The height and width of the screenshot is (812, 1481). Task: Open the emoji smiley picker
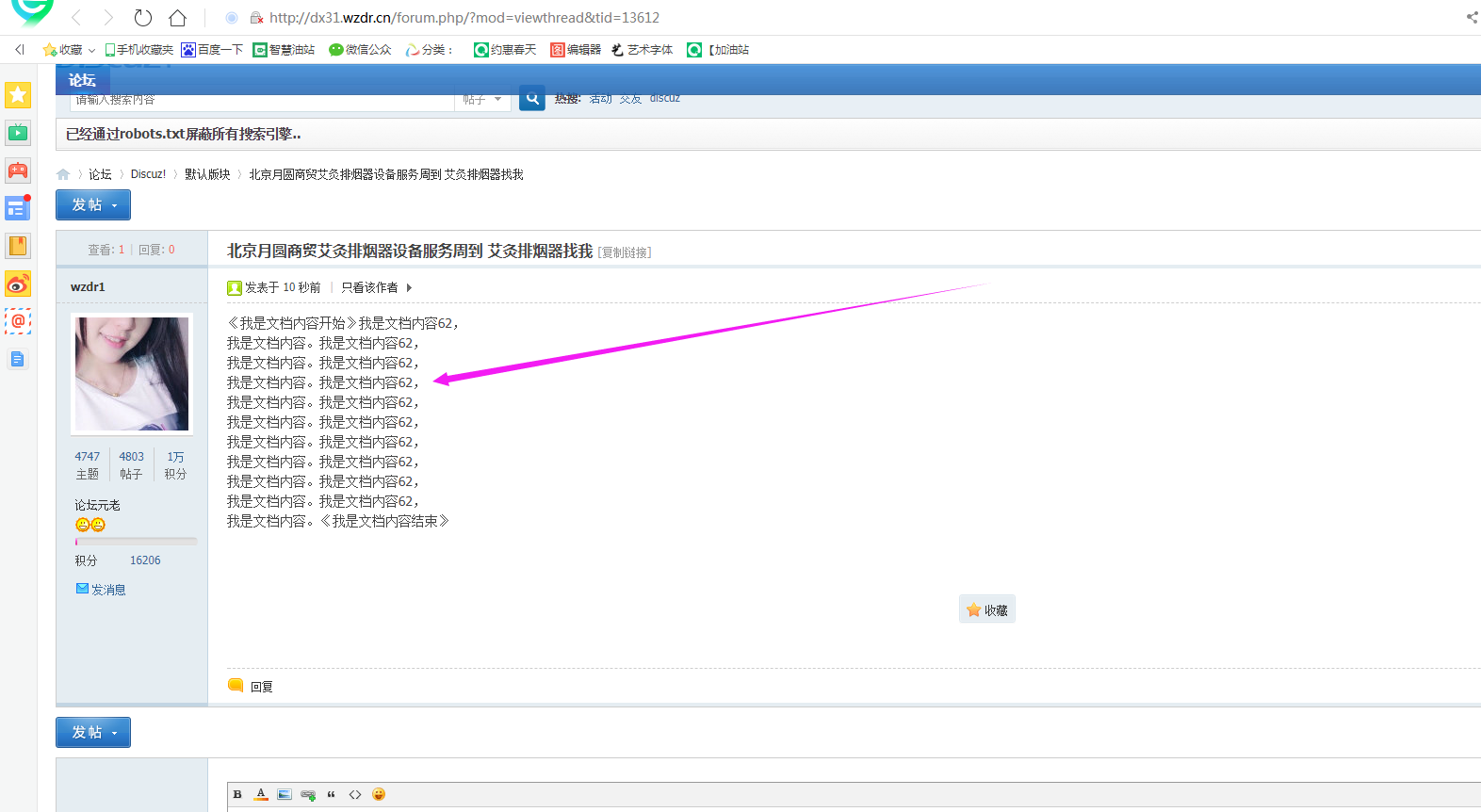379,794
